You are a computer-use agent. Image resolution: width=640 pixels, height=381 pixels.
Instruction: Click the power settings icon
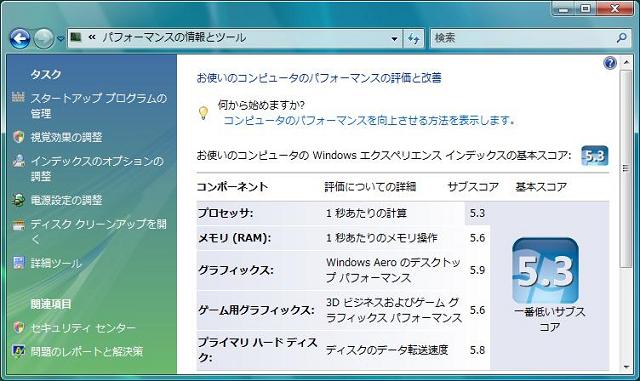(x=18, y=200)
